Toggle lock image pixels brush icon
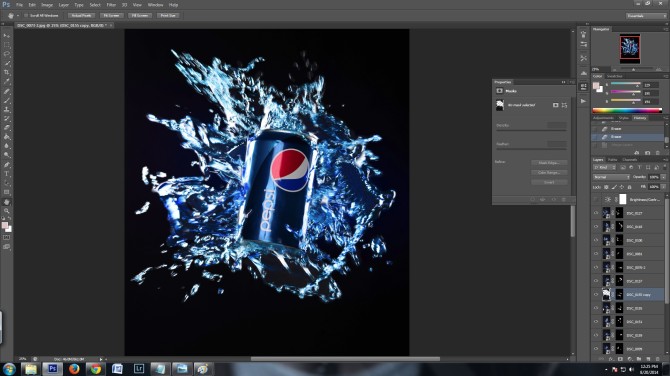 click(x=614, y=187)
